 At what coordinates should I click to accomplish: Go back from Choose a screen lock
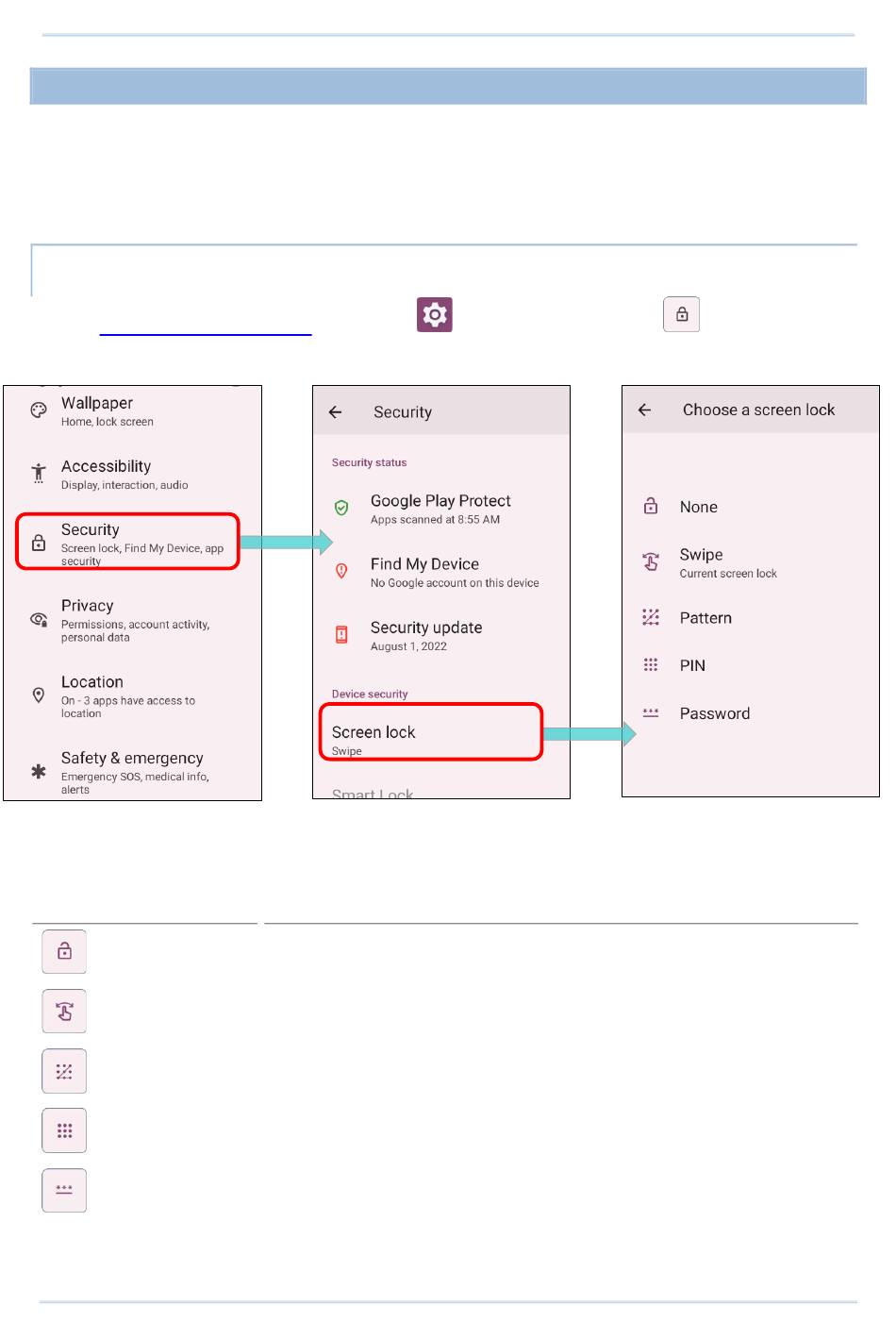[x=645, y=410]
